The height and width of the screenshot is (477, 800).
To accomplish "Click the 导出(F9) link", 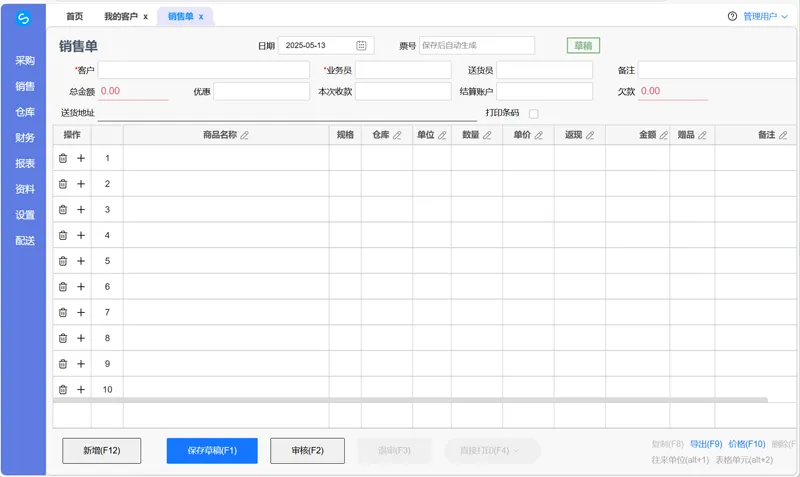I will [705, 444].
